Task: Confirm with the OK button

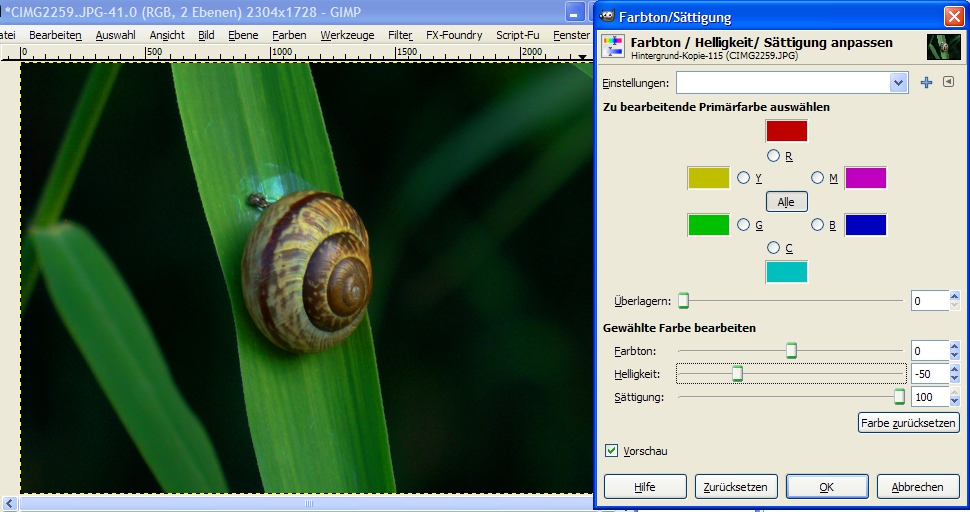Action: (827, 487)
